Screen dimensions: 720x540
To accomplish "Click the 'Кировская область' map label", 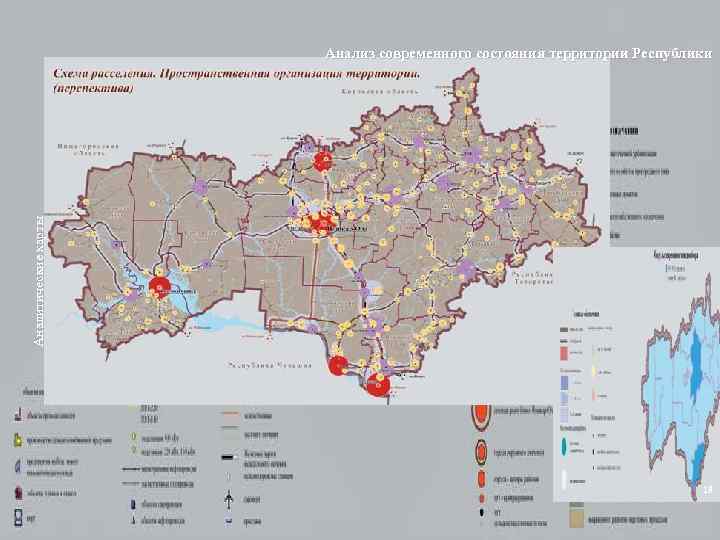I will (380, 91).
